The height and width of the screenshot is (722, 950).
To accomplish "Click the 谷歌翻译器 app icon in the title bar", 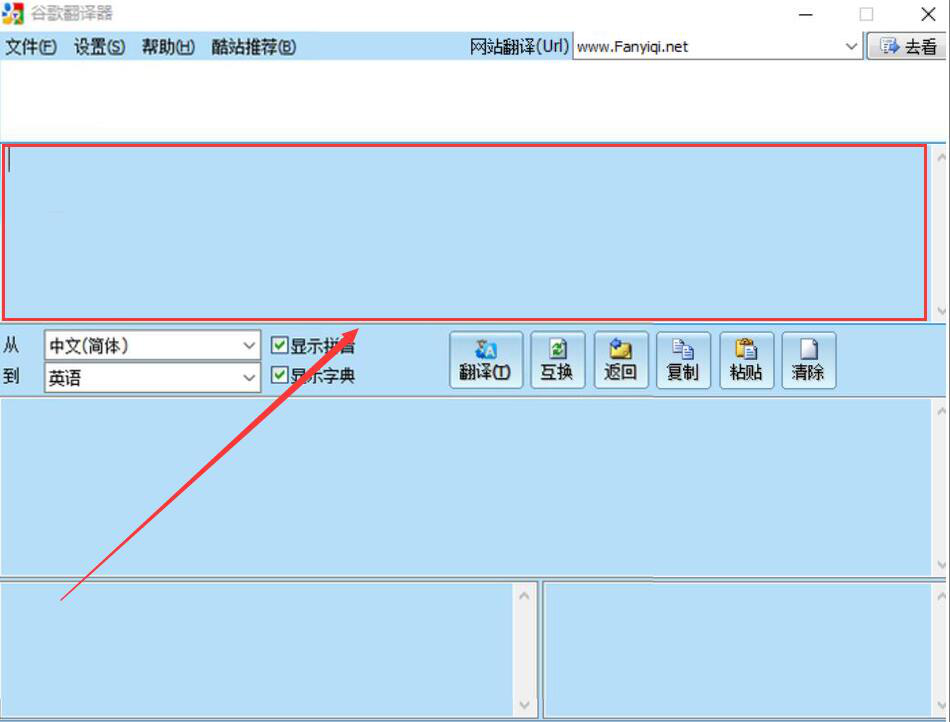I will point(13,13).
